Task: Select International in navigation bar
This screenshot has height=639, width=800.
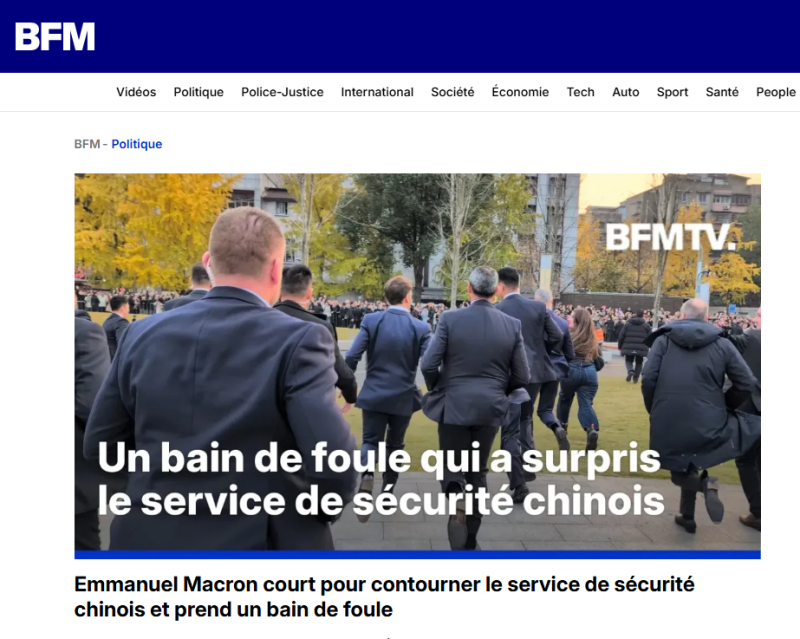Action: 377,92
